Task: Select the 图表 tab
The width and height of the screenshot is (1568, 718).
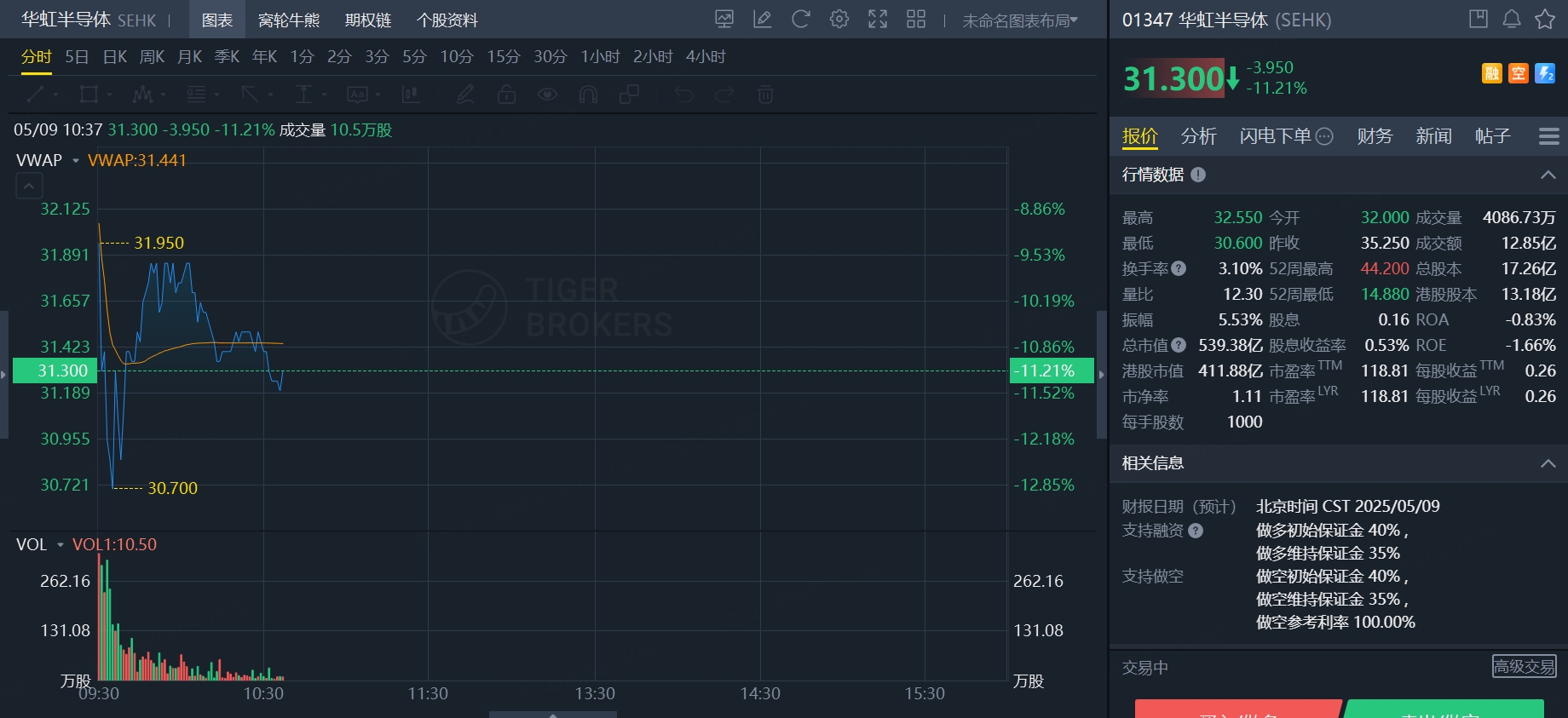Action: [x=217, y=20]
